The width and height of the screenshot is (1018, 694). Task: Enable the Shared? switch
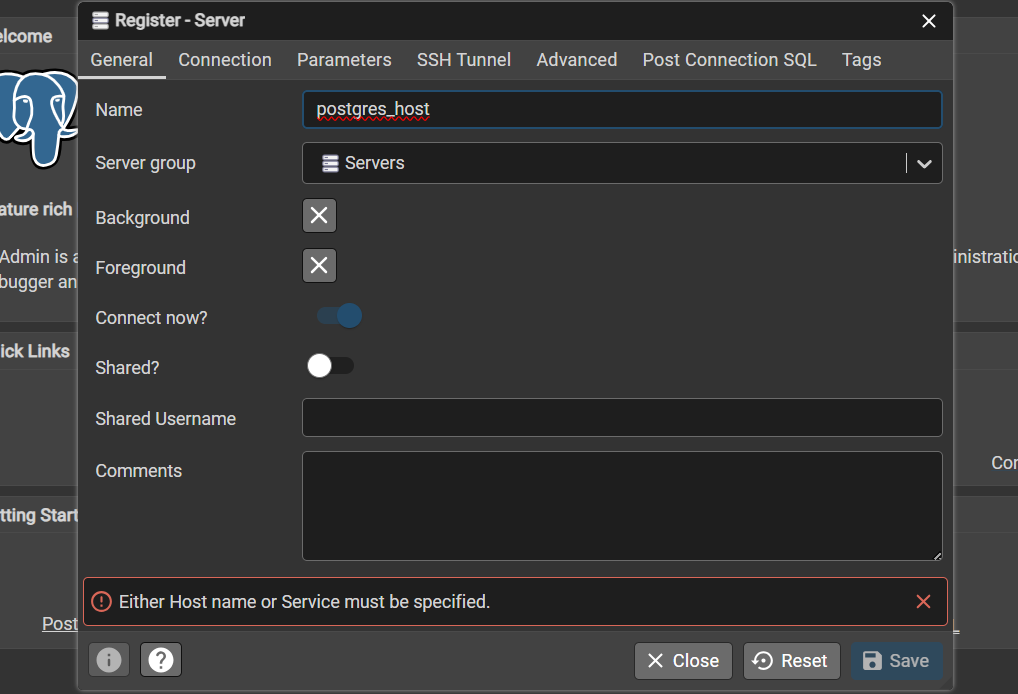click(x=330, y=366)
